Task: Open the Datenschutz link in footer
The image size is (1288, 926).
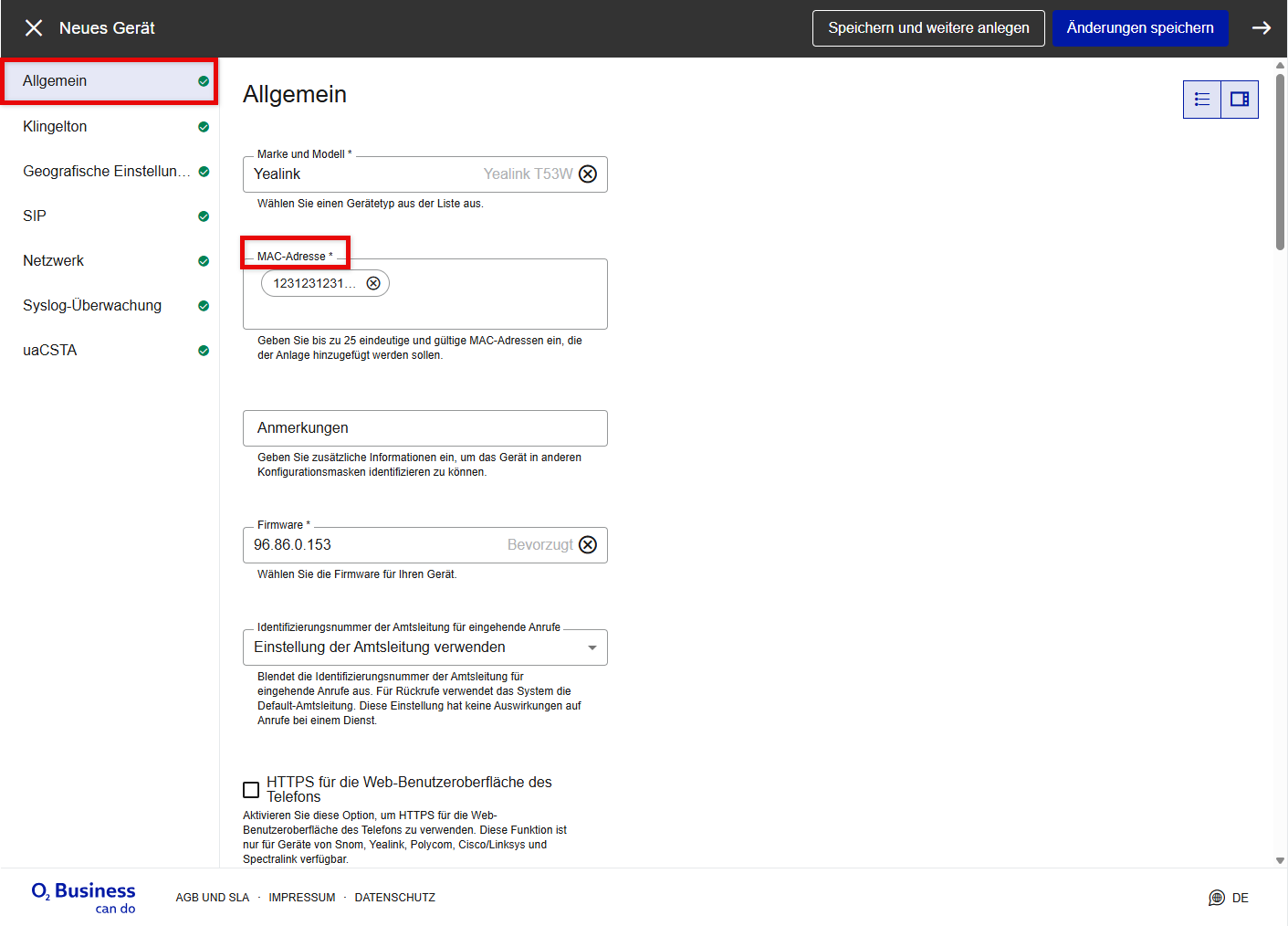Action: tap(394, 898)
